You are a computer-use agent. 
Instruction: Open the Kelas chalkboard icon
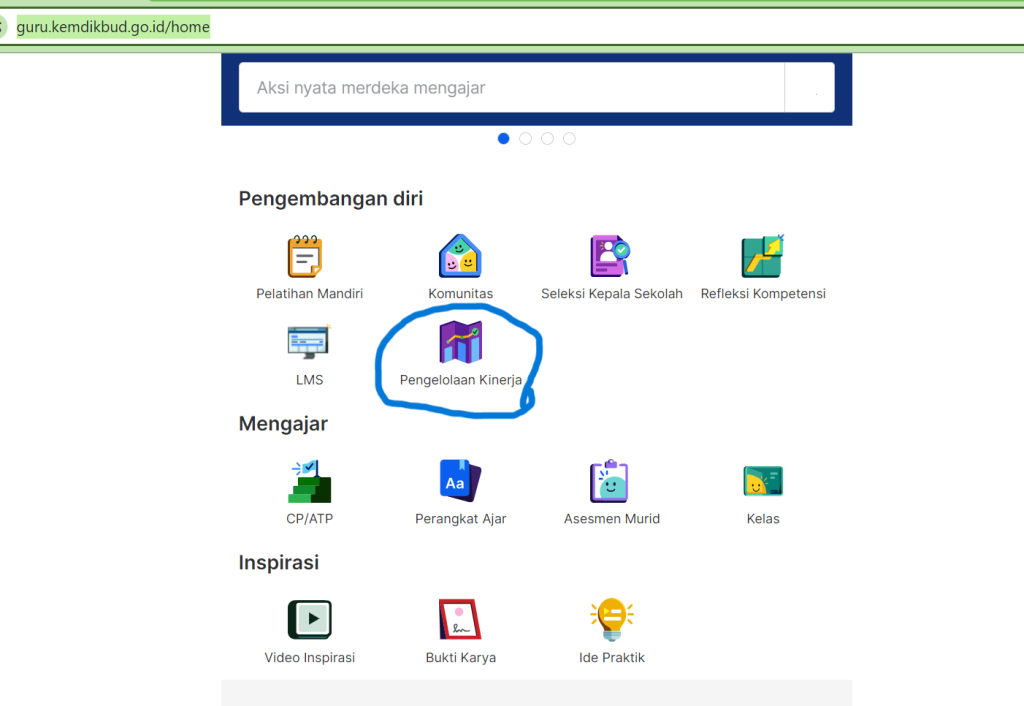tap(763, 481)
